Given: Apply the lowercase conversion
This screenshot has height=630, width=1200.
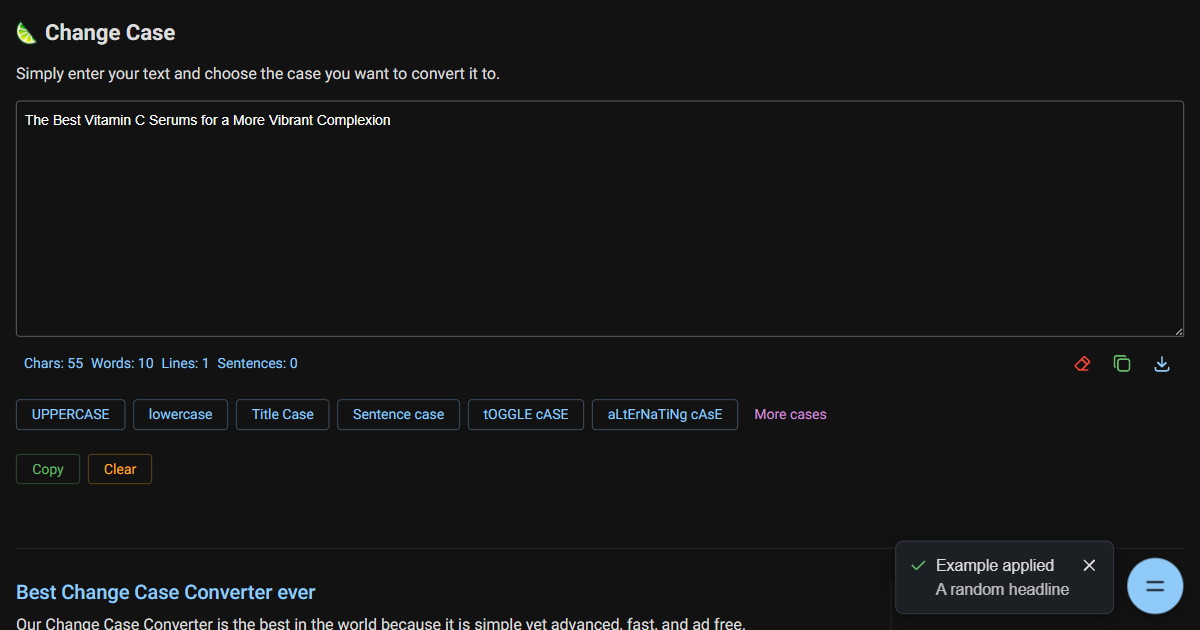Looking at the screenshot, I should 180,415.
